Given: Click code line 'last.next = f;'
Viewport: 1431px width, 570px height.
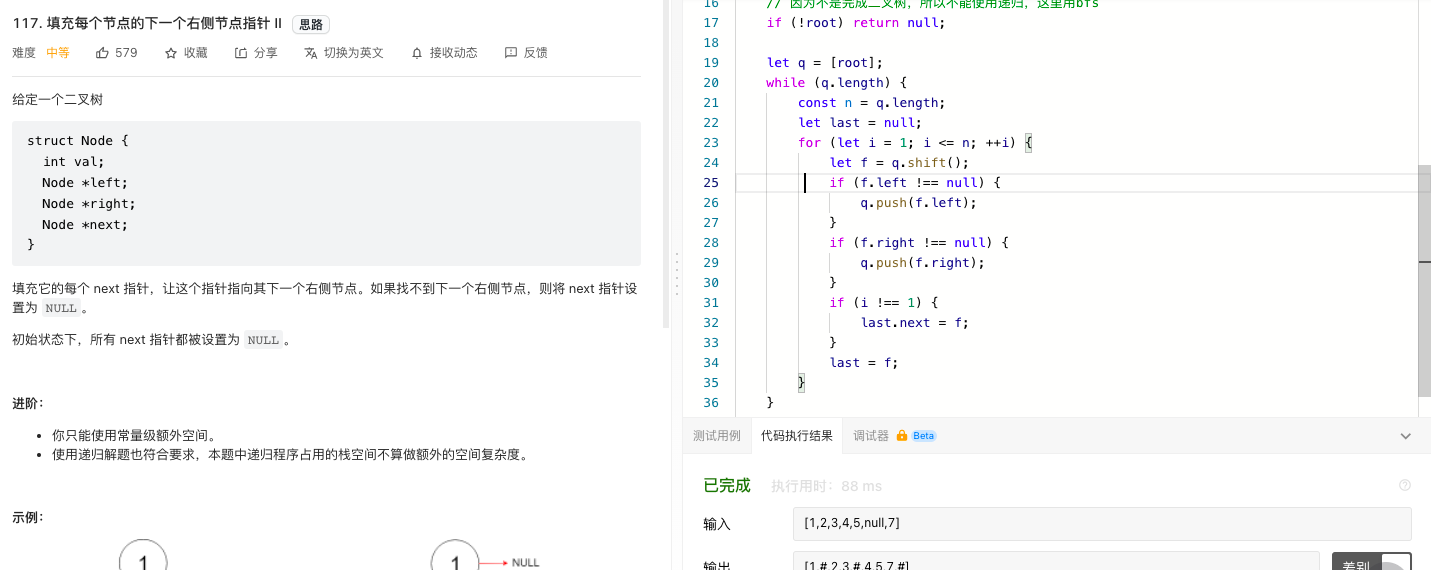Looking at the screenshot, I should (x=914, y=323).
